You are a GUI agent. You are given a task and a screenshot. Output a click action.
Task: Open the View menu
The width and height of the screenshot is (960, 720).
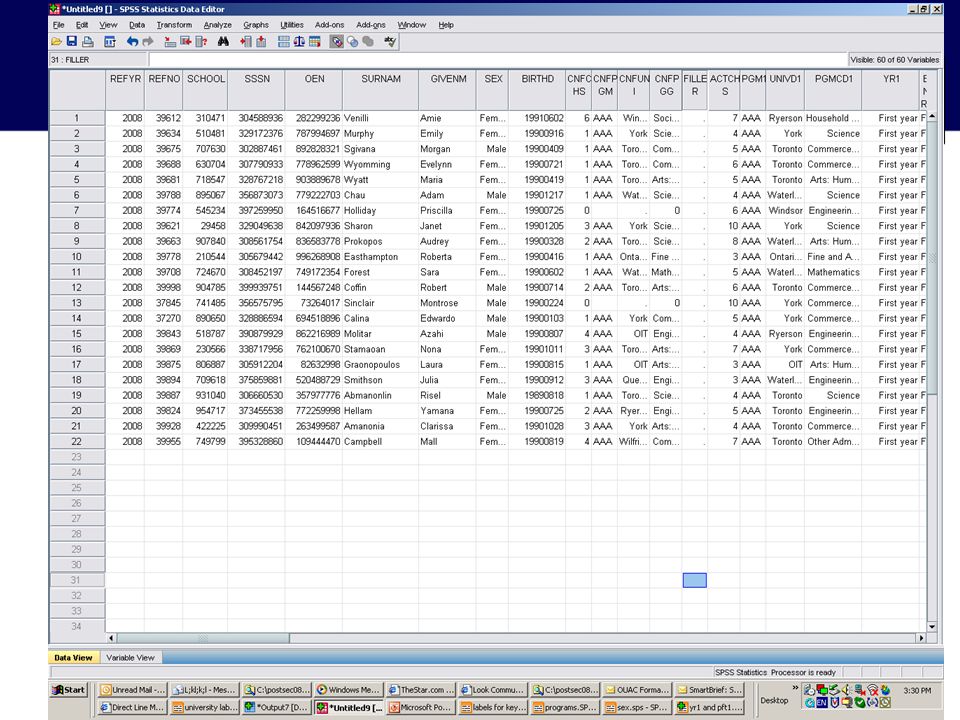[108, 25]
